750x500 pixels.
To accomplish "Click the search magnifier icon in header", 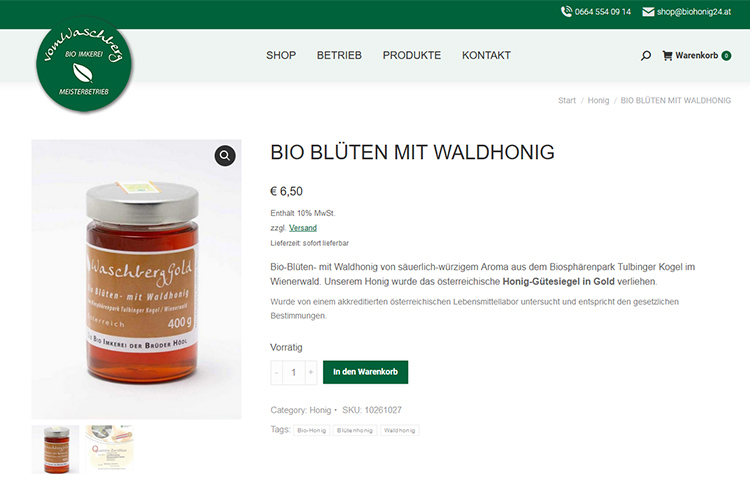I will 645,56.
